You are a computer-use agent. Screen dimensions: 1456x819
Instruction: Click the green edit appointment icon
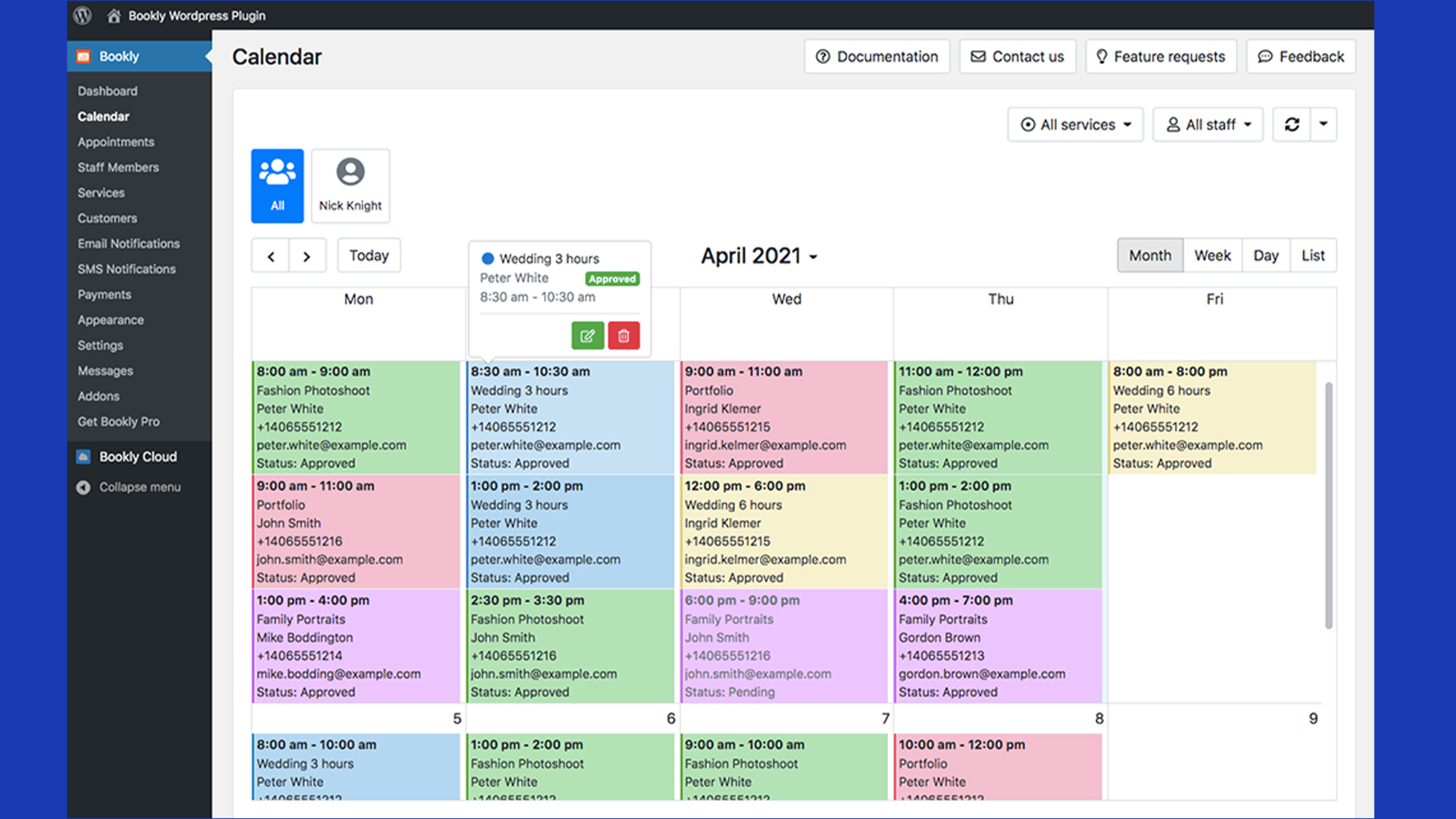[587, 336]
